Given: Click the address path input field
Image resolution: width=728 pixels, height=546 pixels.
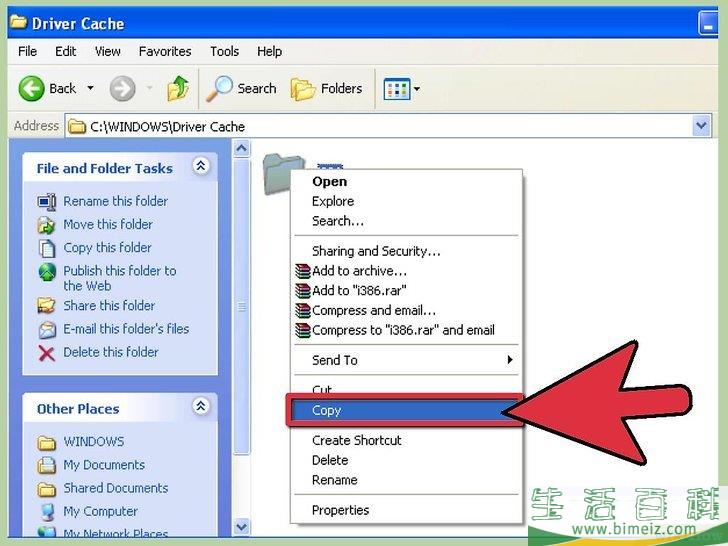Looking at the screenshot, I should pyautogui.click(x=380, y=127).
